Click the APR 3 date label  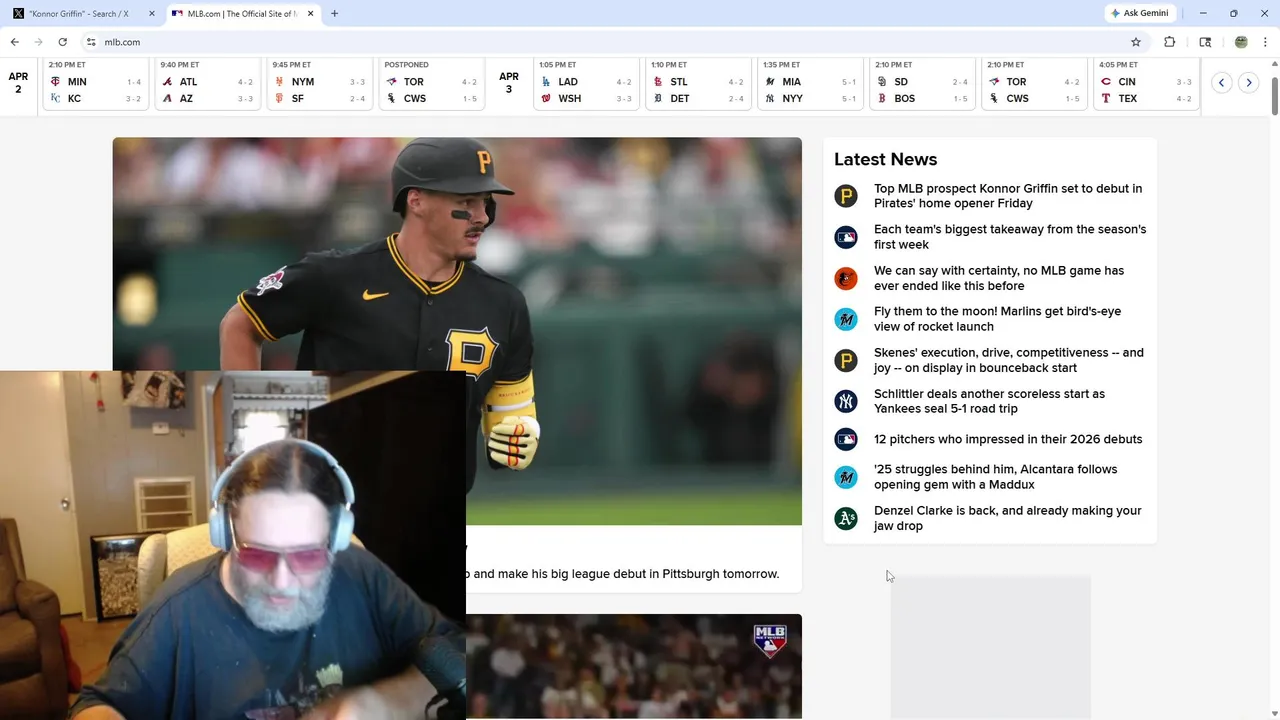tap(509, 83)
